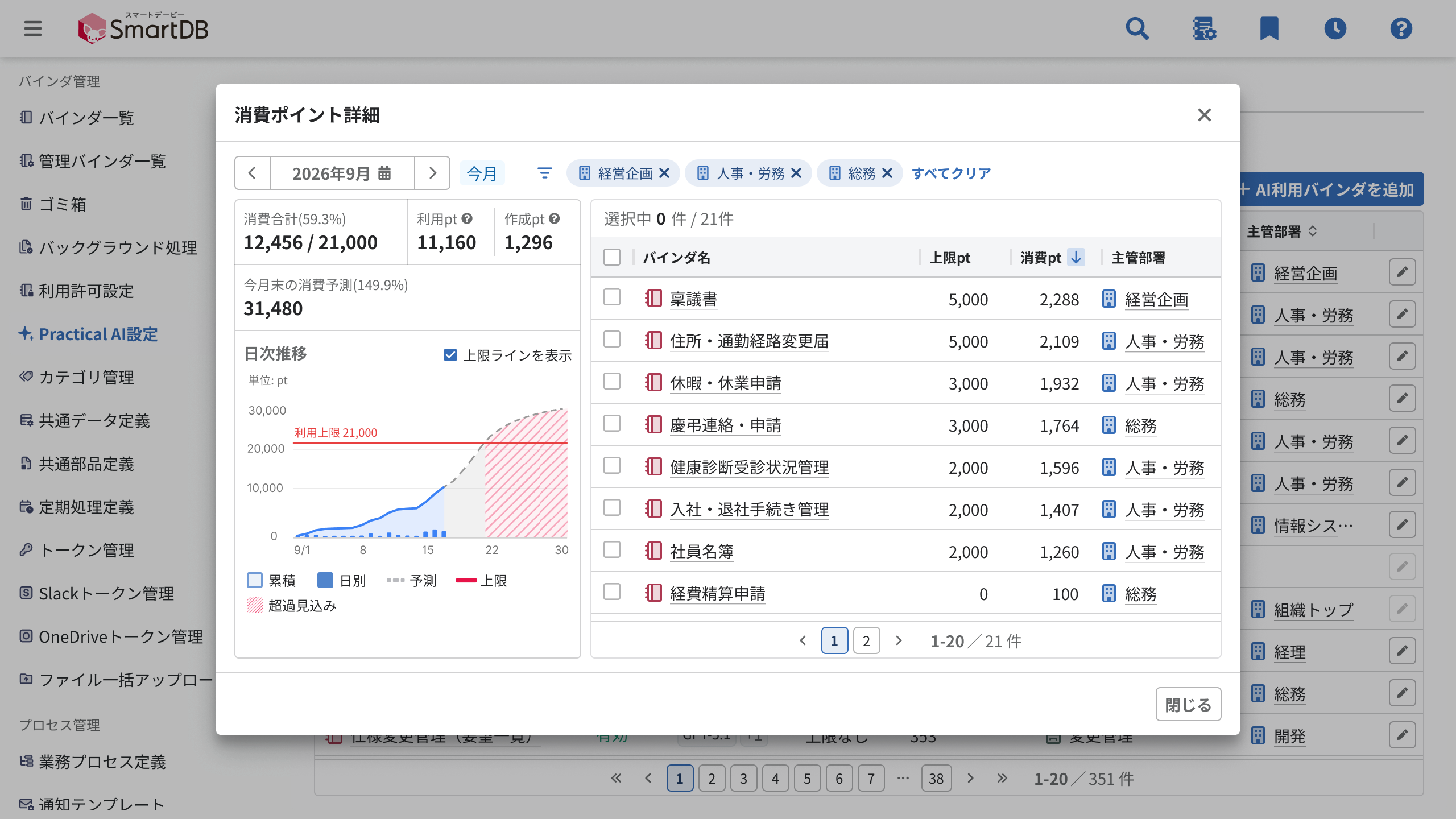Check the 休暇・休業申請 row checkbox

pyautogui.click(x=612, y=381)
